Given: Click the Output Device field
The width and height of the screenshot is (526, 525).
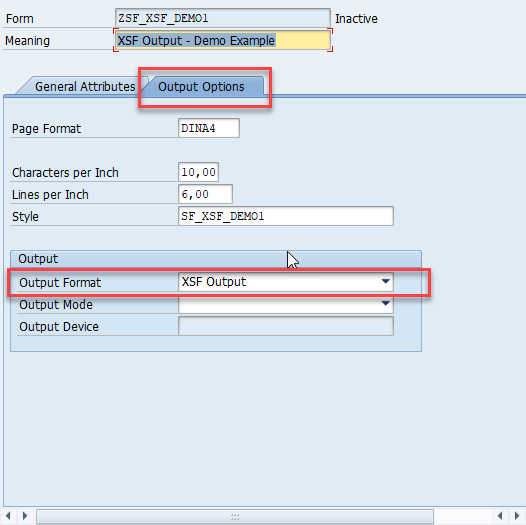Looking at the screenshot, I should 286,326.
